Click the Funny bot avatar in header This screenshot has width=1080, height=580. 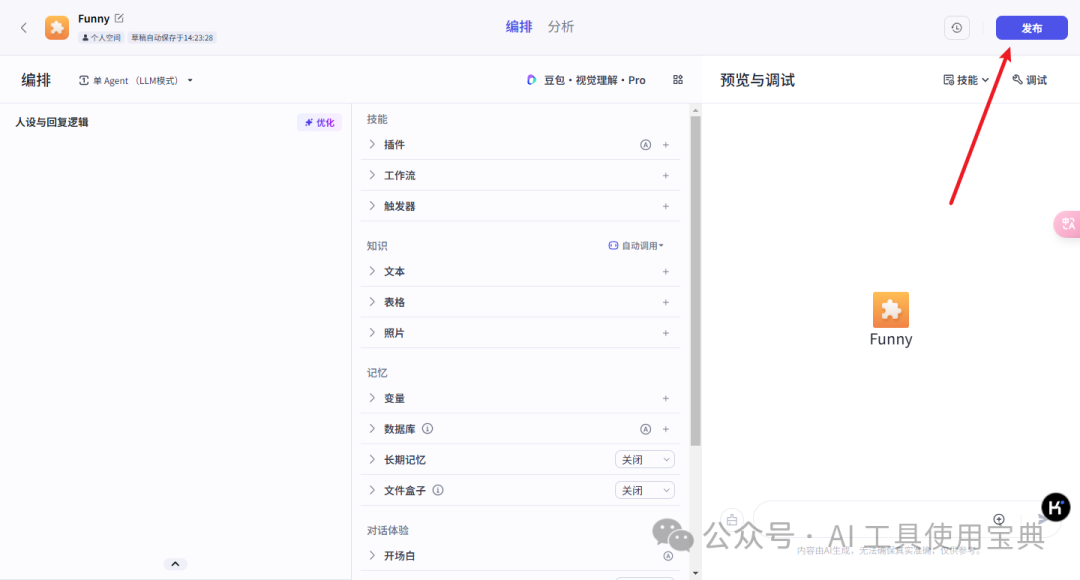point(57,28)
